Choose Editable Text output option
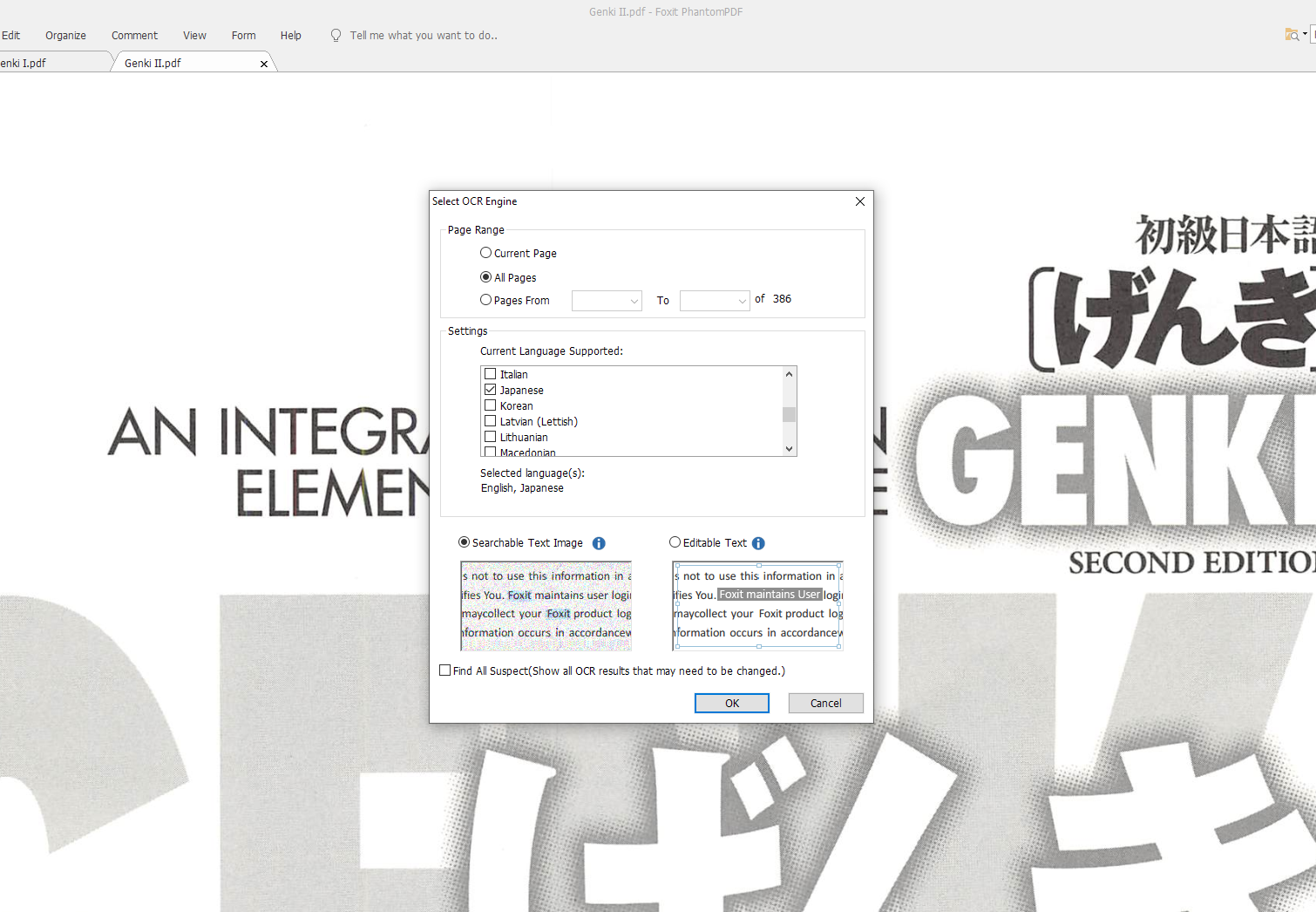This screenshot has width=1316, height=912. [675, 542]
